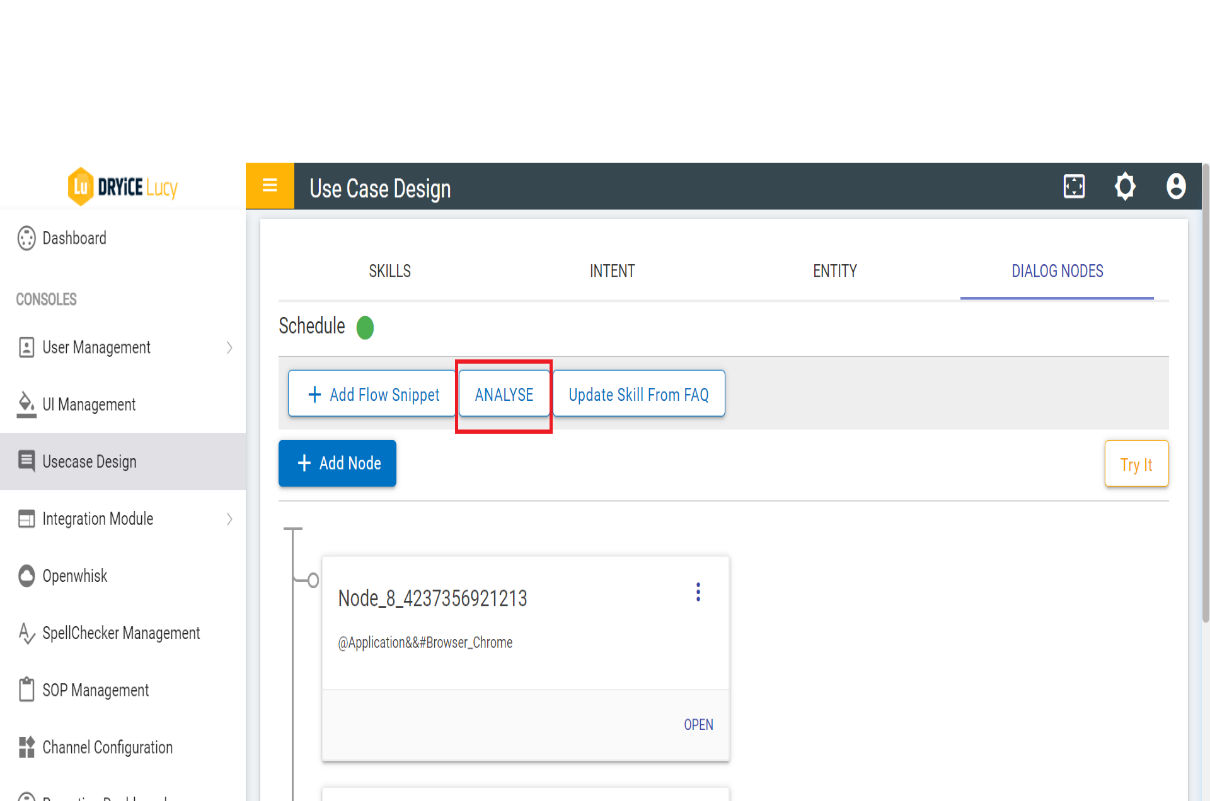
Task: Click the DRYiCE Lucy logo
Action: tap(122, 187)
